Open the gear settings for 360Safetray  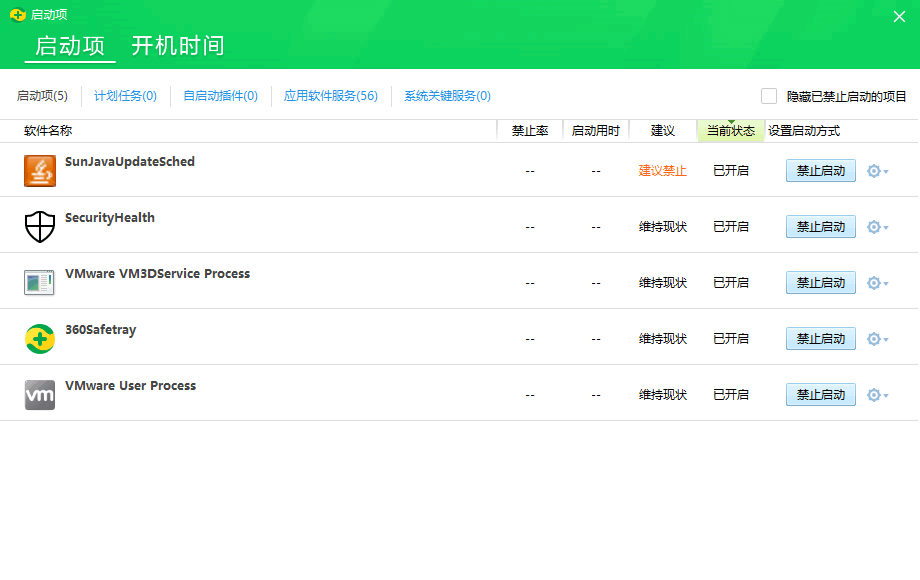point(873,338)
